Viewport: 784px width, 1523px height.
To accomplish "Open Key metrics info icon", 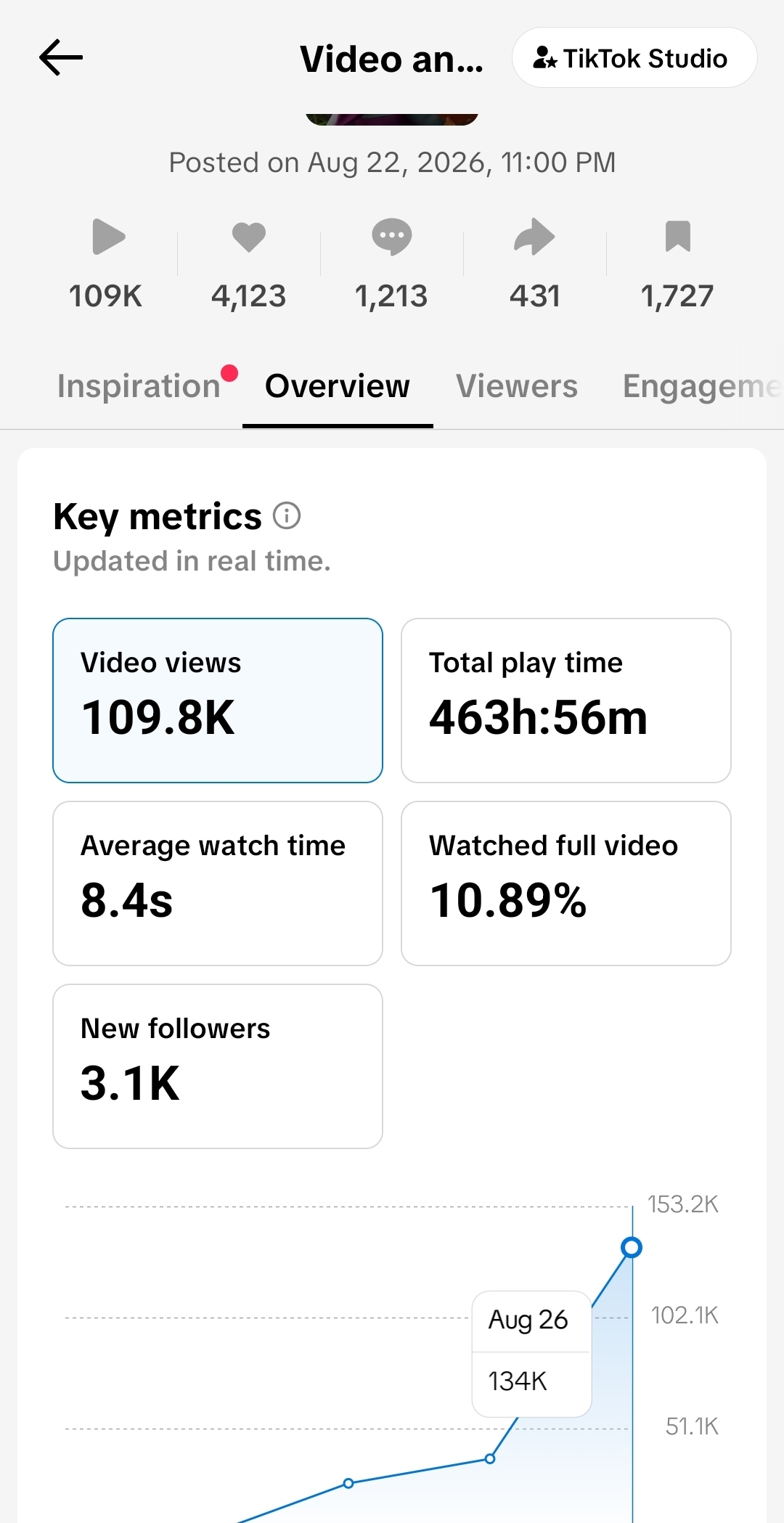I will pos(287,516).
